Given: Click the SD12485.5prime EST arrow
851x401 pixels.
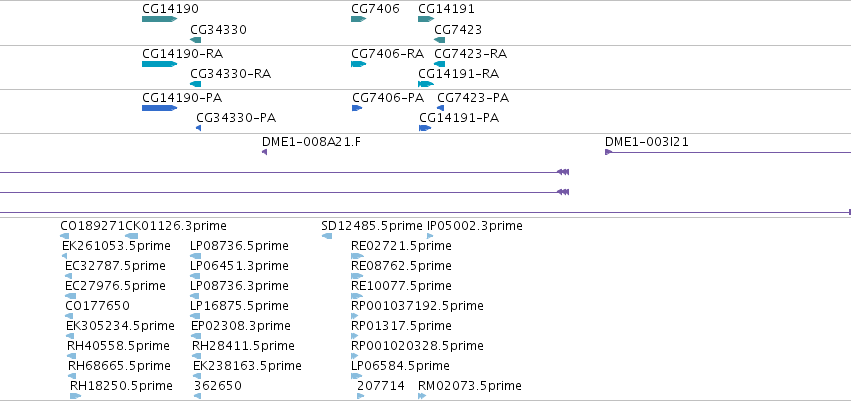Looking at the screenshot, I should coord(327,235).
